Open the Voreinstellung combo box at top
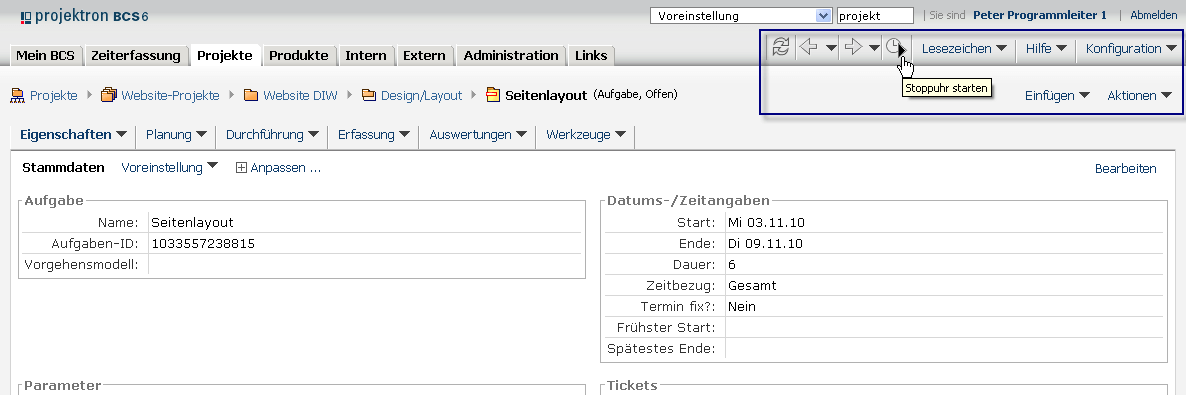Screen dimensions: 1186x395 pyautogui.click(x=740, y=16)
